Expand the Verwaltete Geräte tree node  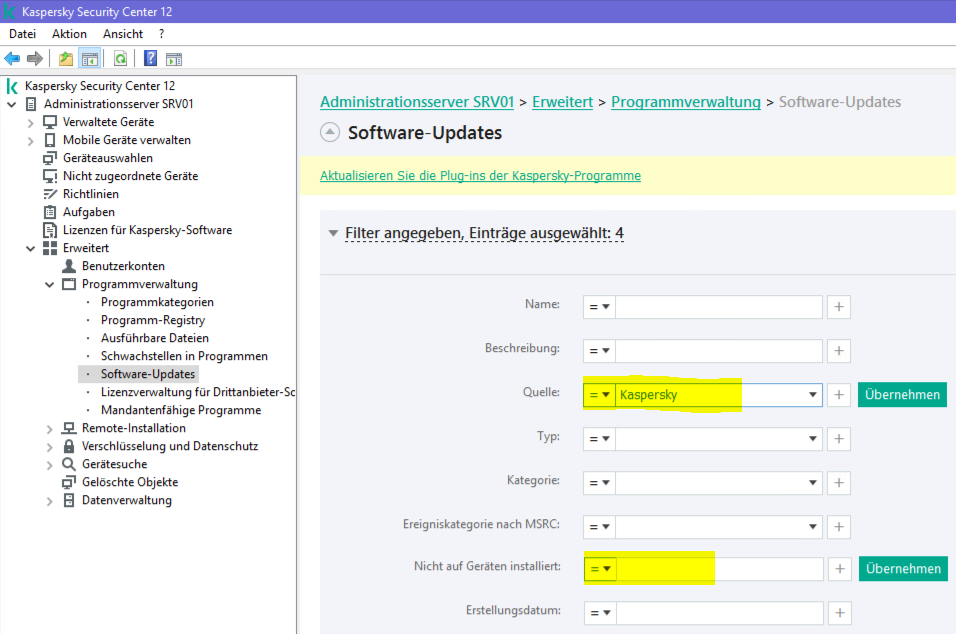pyautogui.click(x=30, y=123)
